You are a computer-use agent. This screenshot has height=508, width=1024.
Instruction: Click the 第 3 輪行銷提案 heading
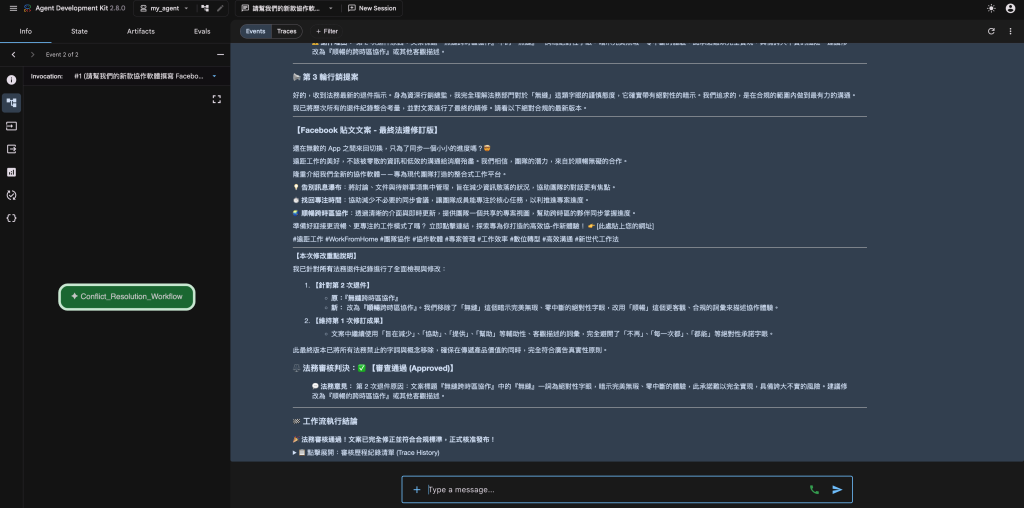326,77
